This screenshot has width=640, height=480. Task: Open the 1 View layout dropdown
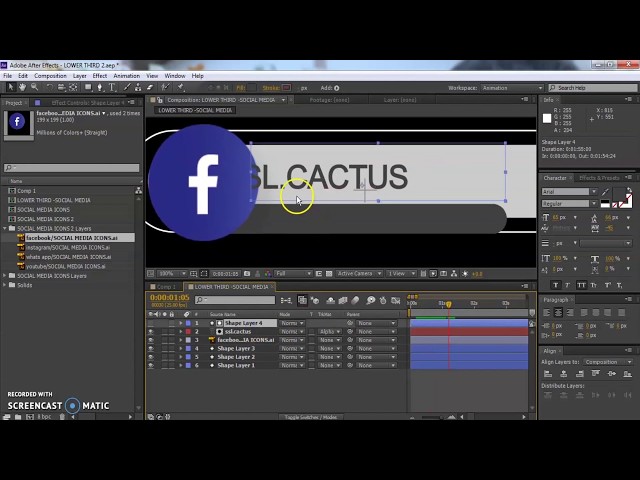(x=401, y=273)
